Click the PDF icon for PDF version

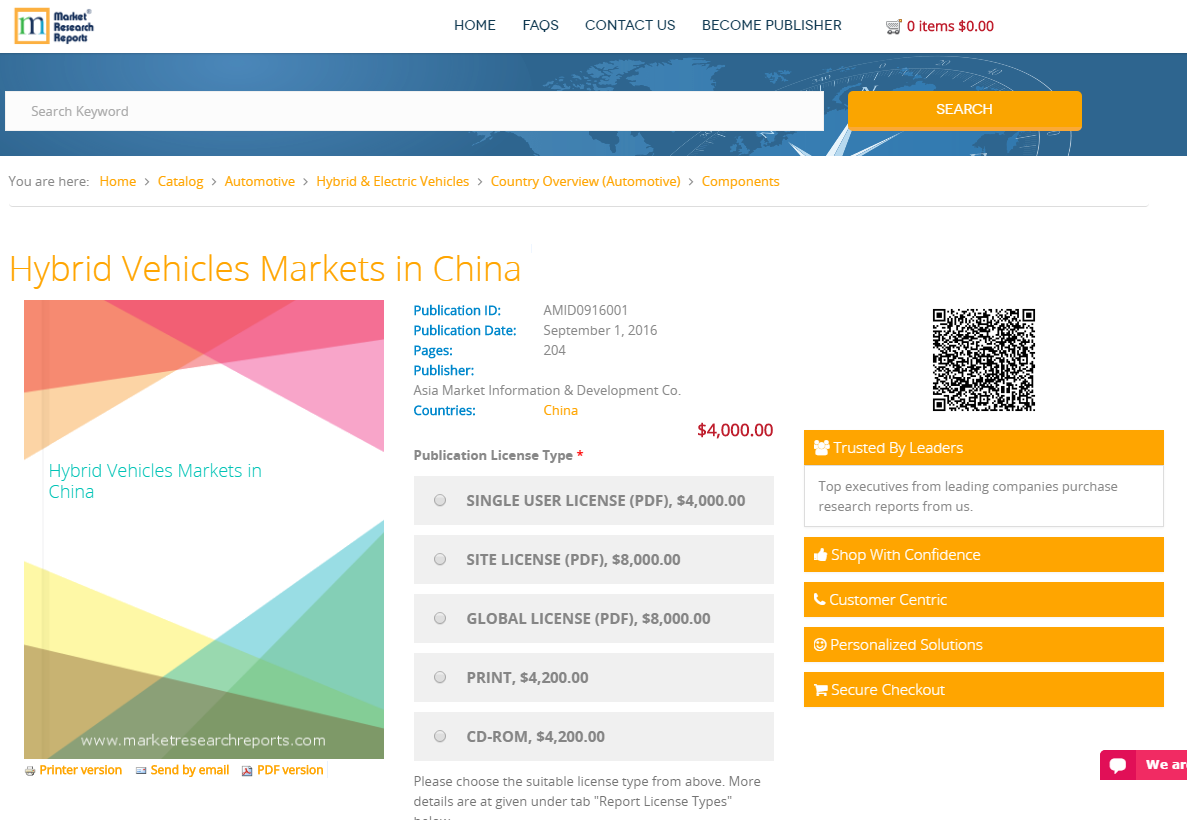click(247, 771)
